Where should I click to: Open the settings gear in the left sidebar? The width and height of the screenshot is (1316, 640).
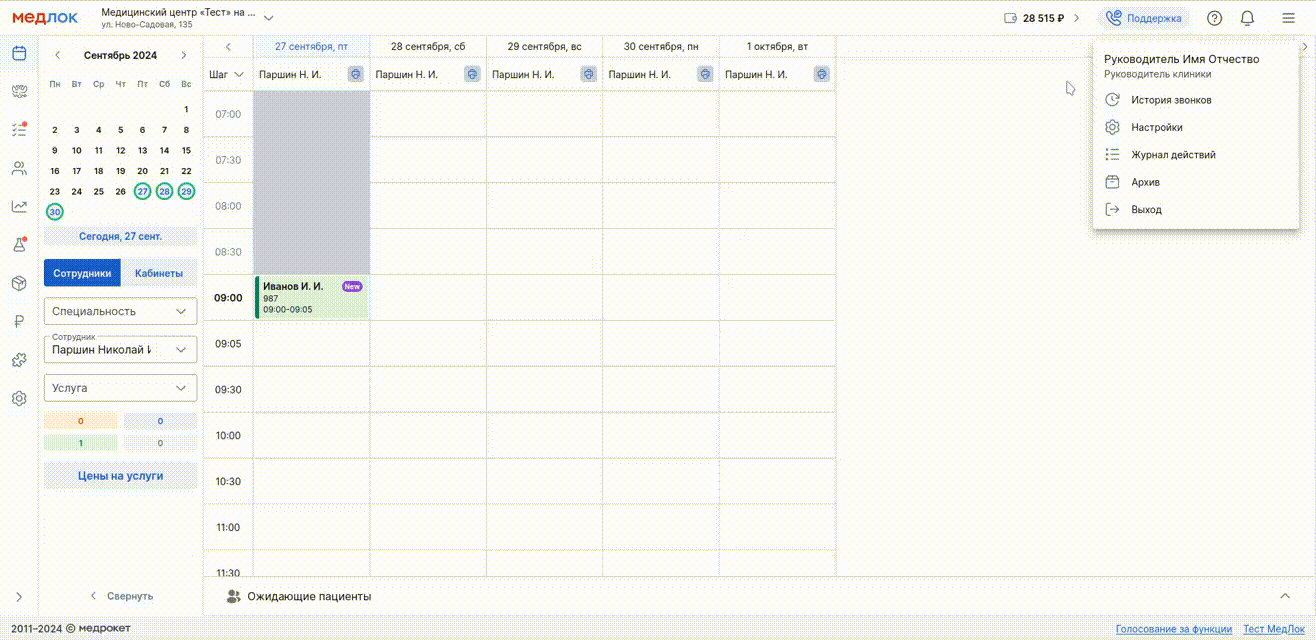(x=19, y=398)
